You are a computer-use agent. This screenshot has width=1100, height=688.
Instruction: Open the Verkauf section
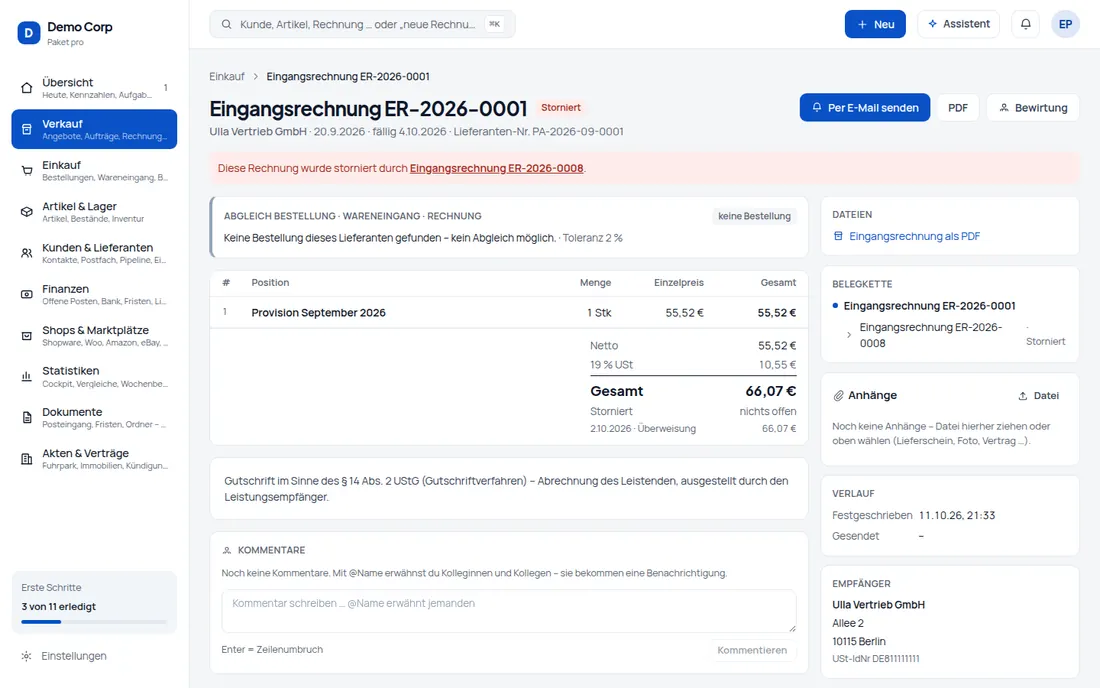pos(94,129)
